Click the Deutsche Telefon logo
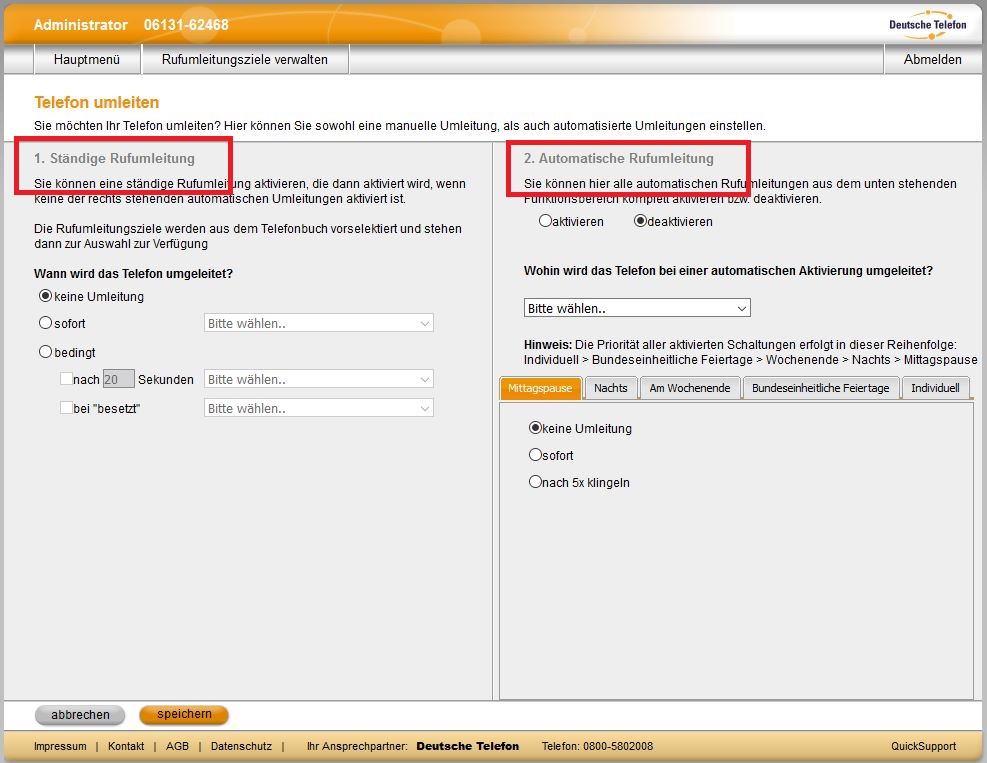The height and width of the screenshot is (763, 987). 927,22
